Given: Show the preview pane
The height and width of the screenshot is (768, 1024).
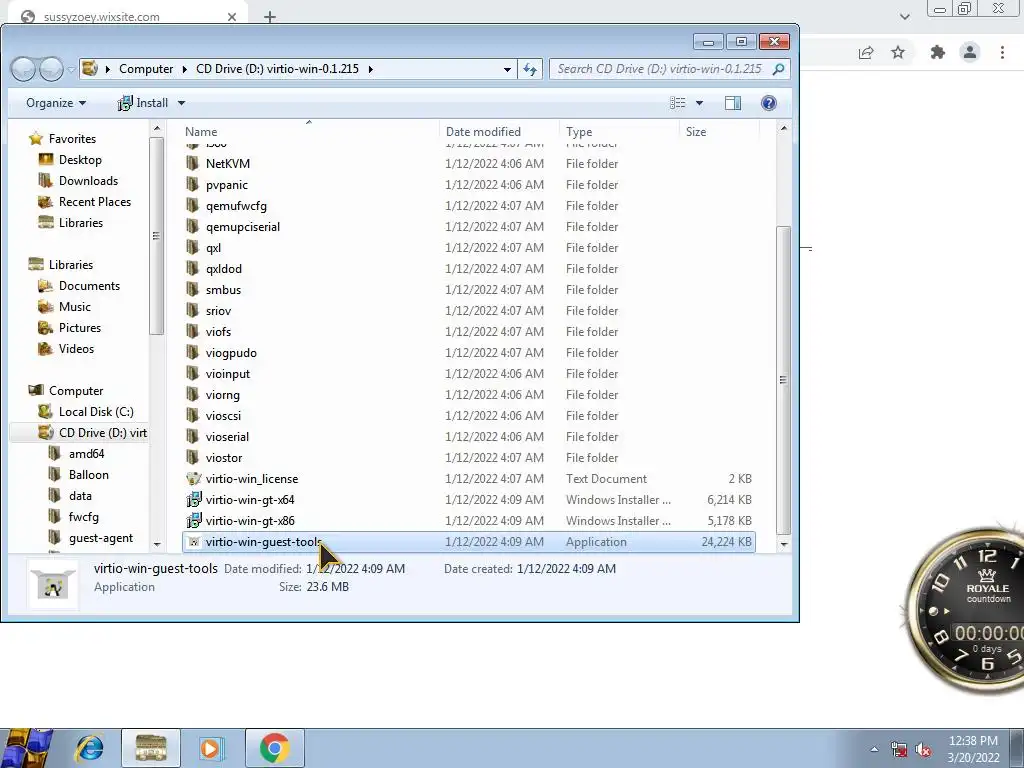Looking at the screenshot, I should pyautogui.click(x=733, y=103).
